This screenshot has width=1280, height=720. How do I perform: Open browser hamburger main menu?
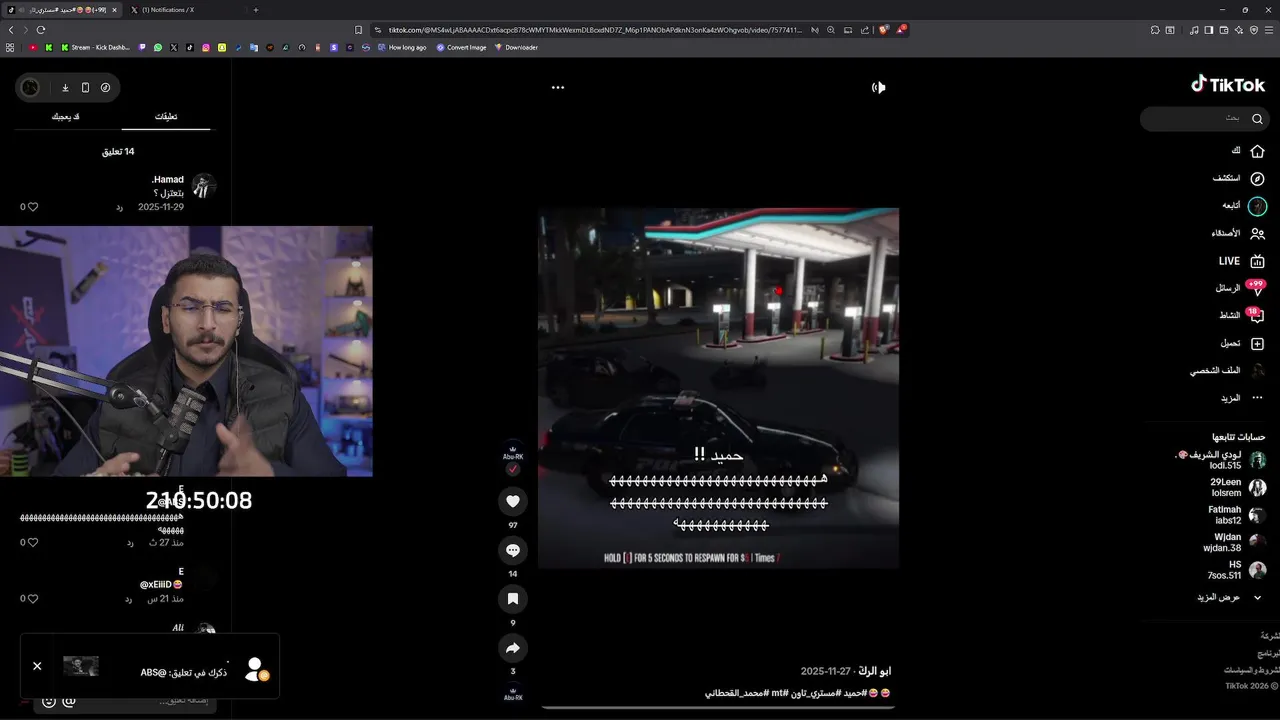coord(1270,30)
